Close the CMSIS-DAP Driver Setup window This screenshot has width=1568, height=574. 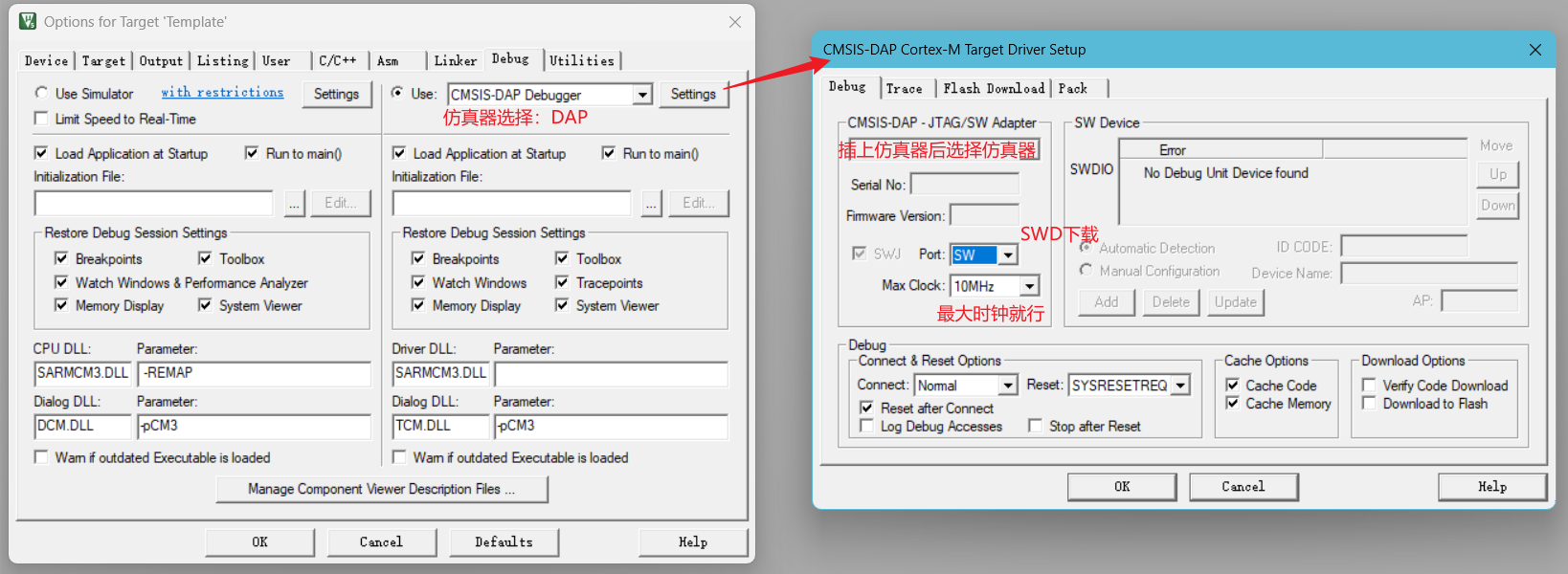pos(1535,50)
